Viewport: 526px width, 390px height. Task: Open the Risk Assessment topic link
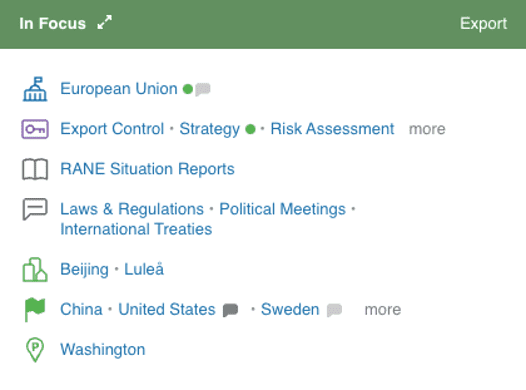(x=332, y=129)
